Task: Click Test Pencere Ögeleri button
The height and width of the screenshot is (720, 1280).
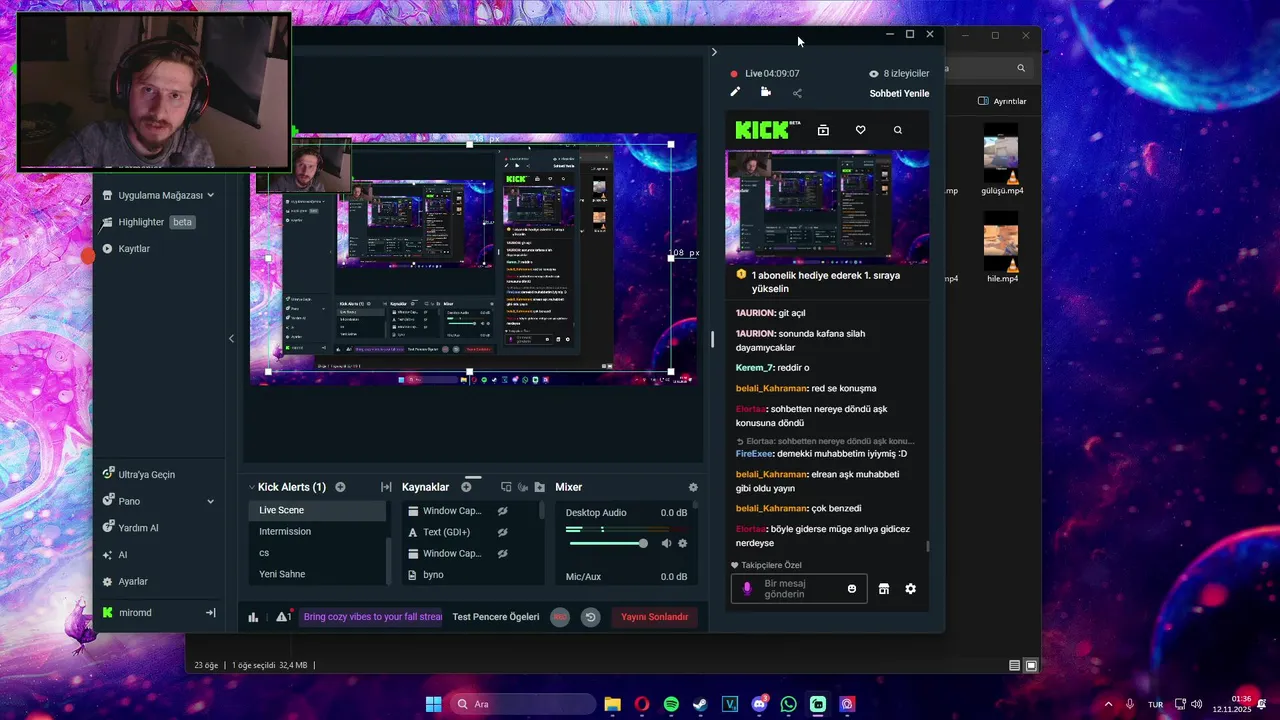Action: point(496,617)
